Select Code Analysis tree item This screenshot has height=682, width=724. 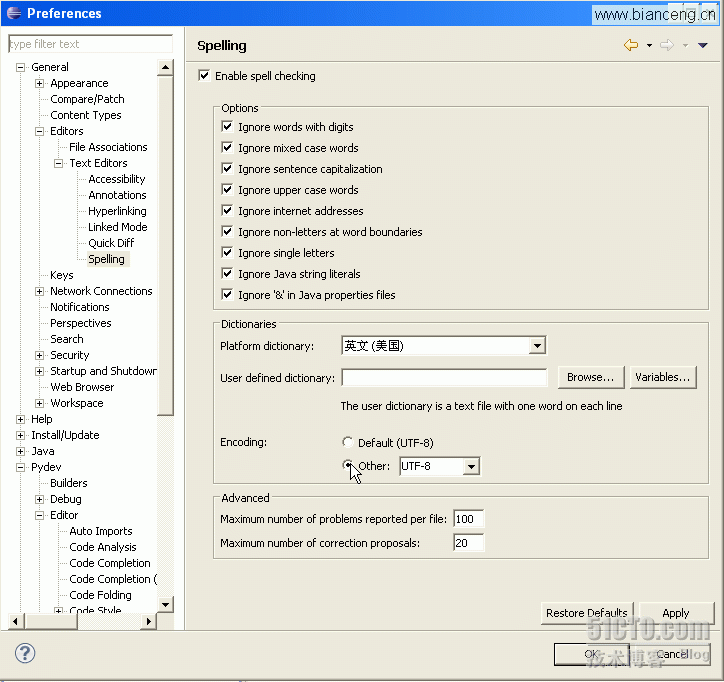(103, 547)
